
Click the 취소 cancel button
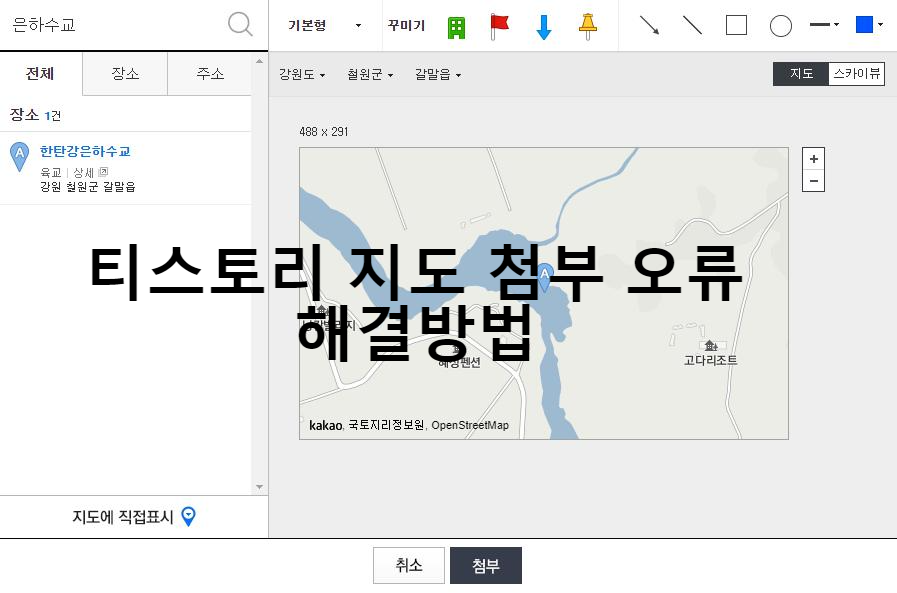pos(408,566)
